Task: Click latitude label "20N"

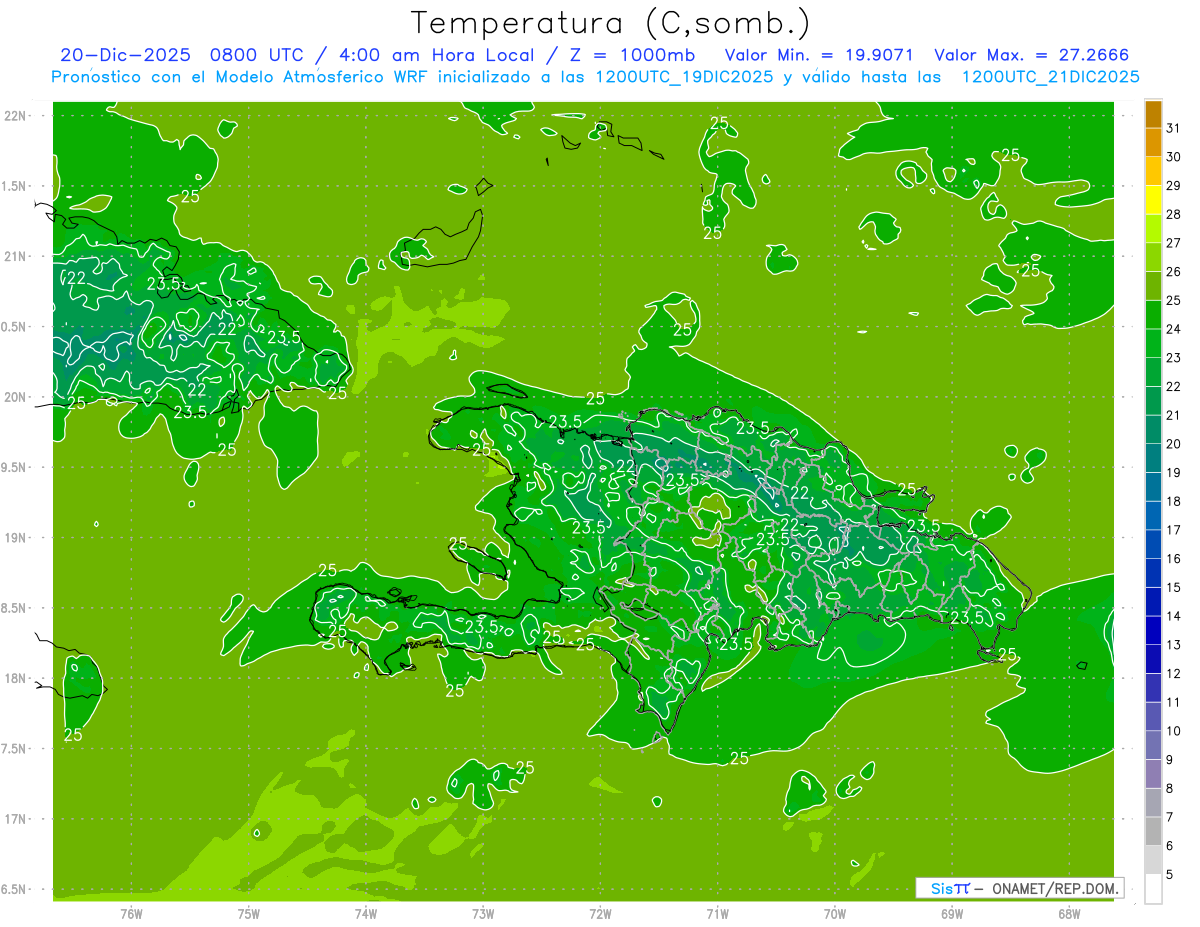Action: tap(16, 397)
